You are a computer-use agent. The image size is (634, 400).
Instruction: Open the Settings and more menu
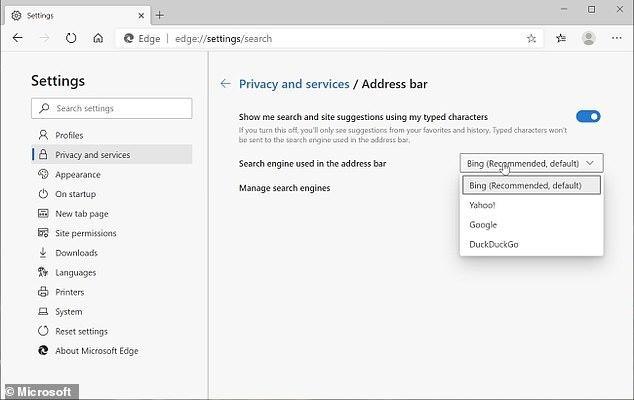(617, 38)
